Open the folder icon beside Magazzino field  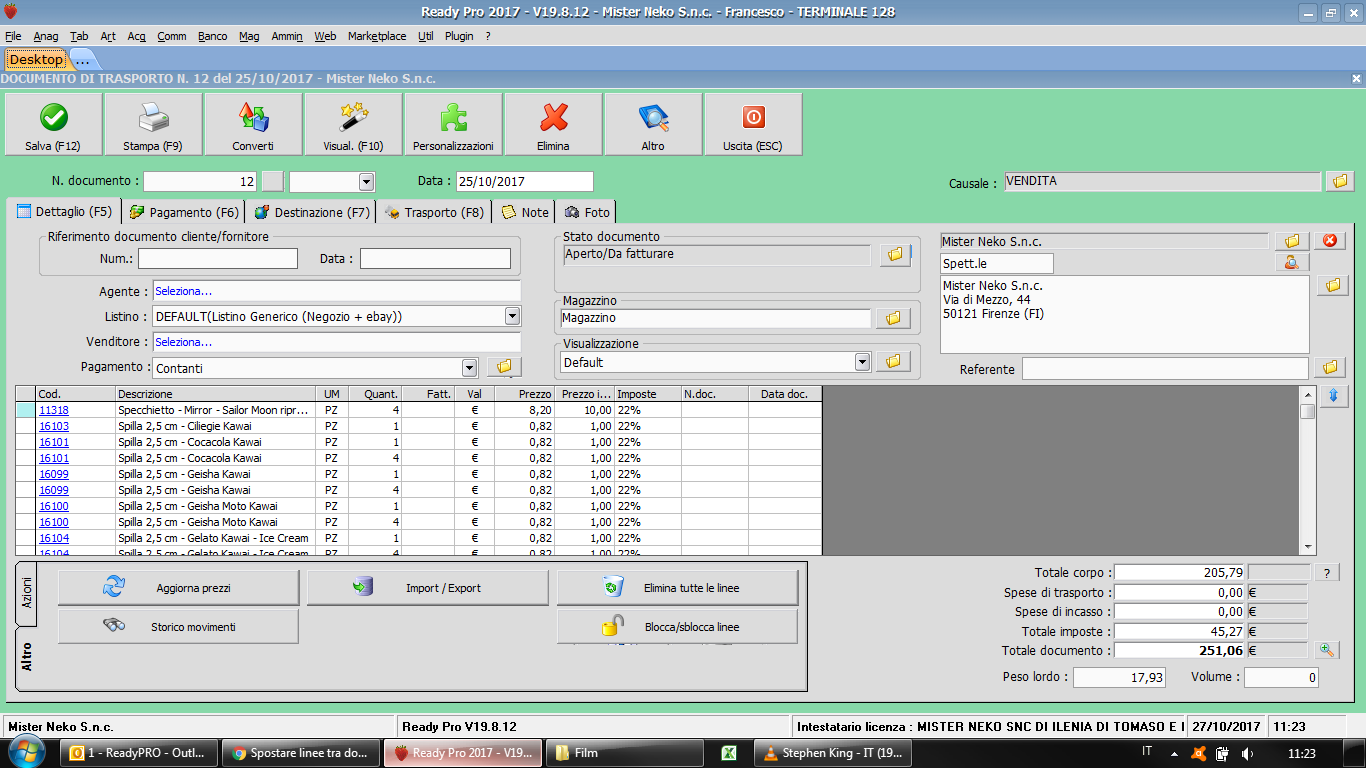pos(893,318)
